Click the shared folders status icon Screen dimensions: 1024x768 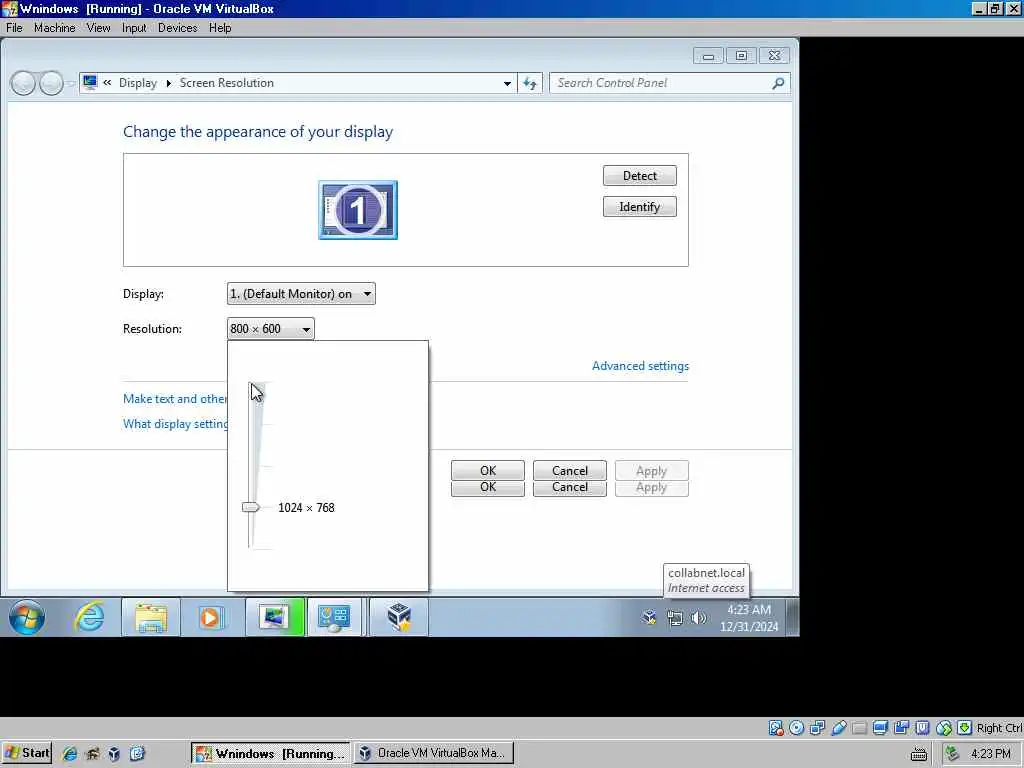(x=859, y=728)
